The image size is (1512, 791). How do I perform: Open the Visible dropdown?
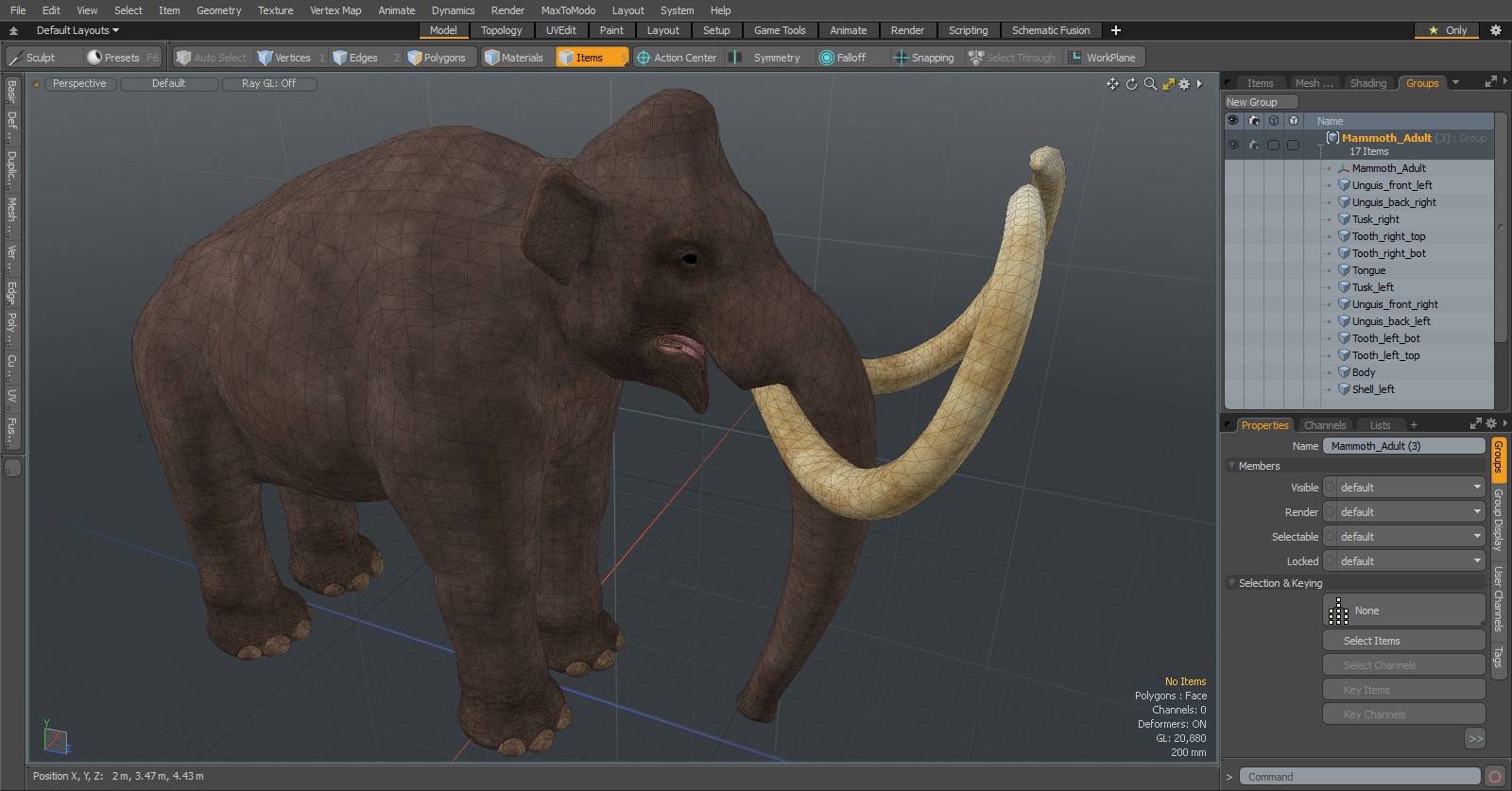pos(1404,488)
